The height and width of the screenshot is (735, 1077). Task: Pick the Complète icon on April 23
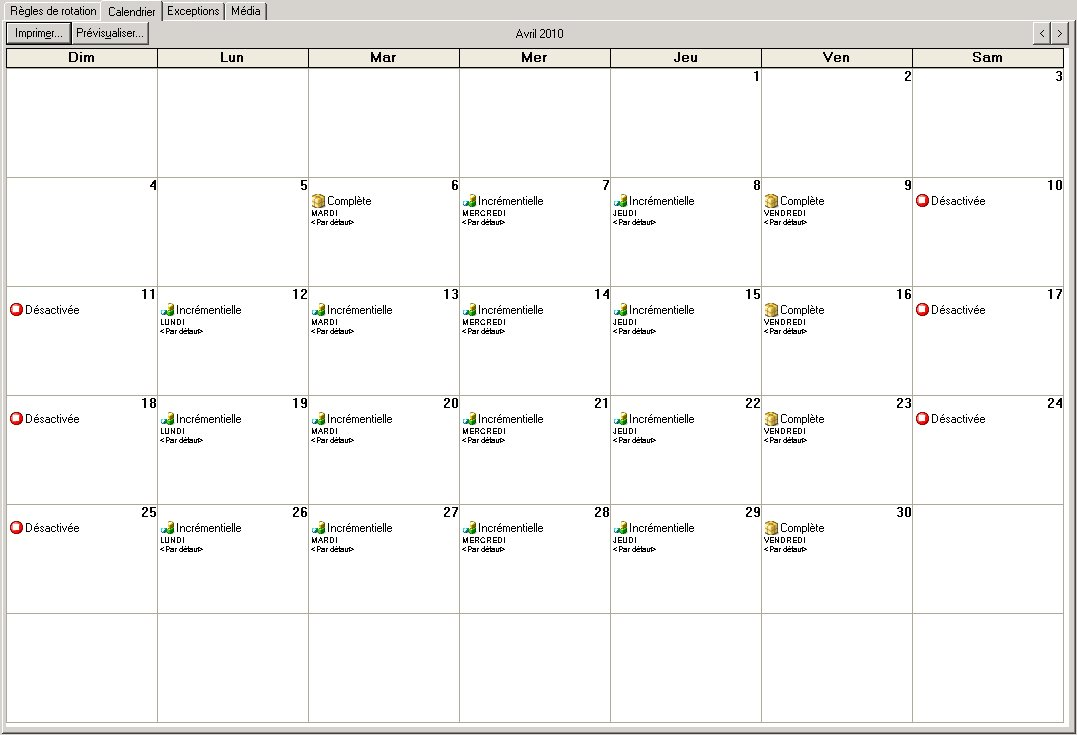771,418
